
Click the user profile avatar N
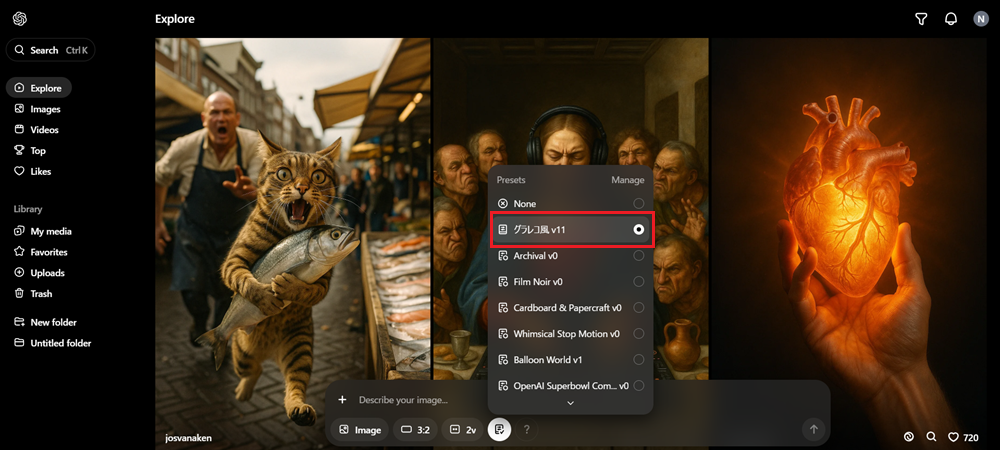click(980, 19)
